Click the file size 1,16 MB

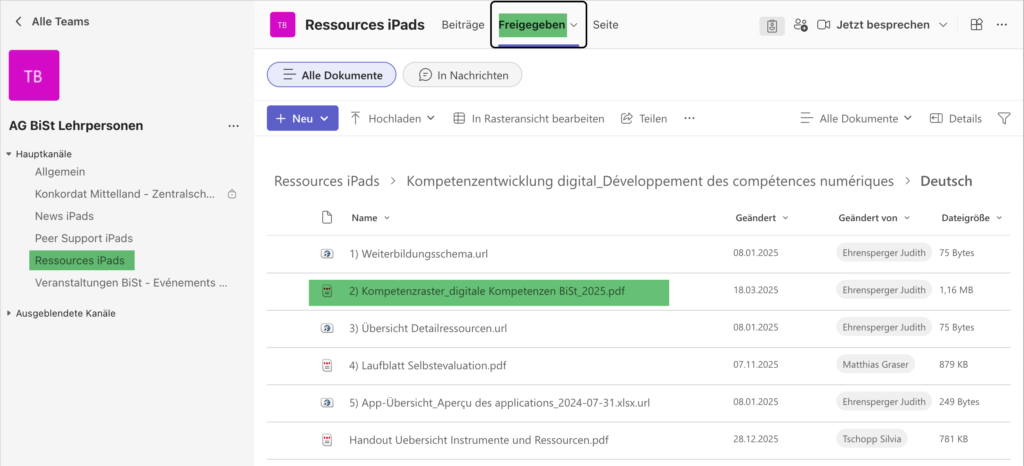[956, 291]
